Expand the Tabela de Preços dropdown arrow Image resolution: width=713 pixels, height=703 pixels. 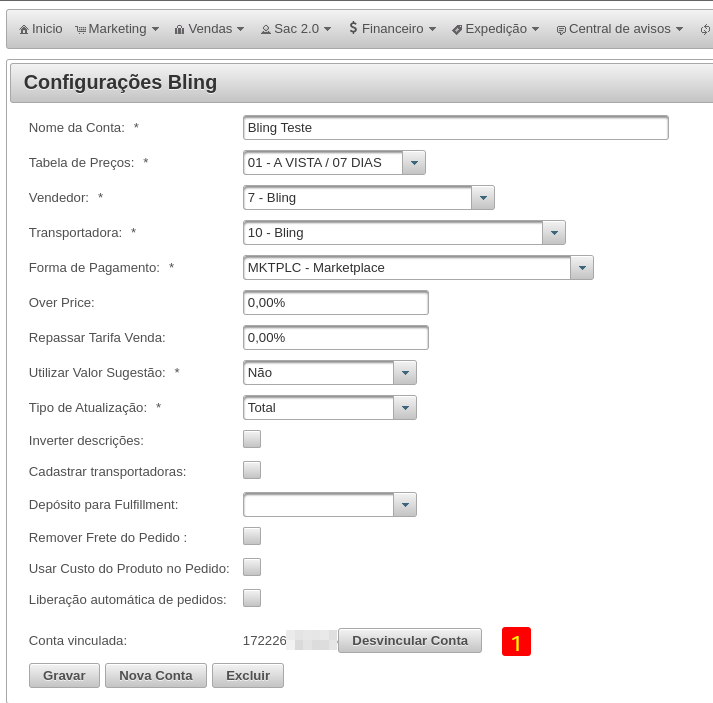point(414,163)
